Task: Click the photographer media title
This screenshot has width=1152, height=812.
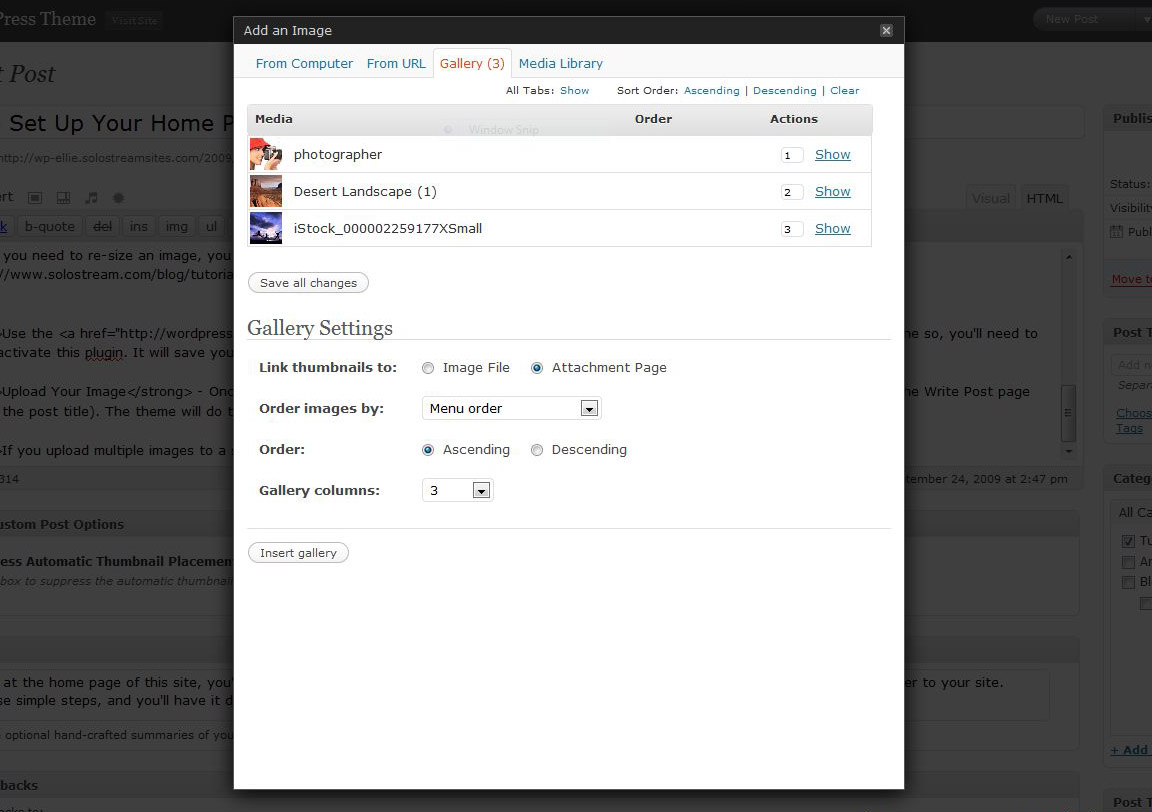Action: pos(338,154)
